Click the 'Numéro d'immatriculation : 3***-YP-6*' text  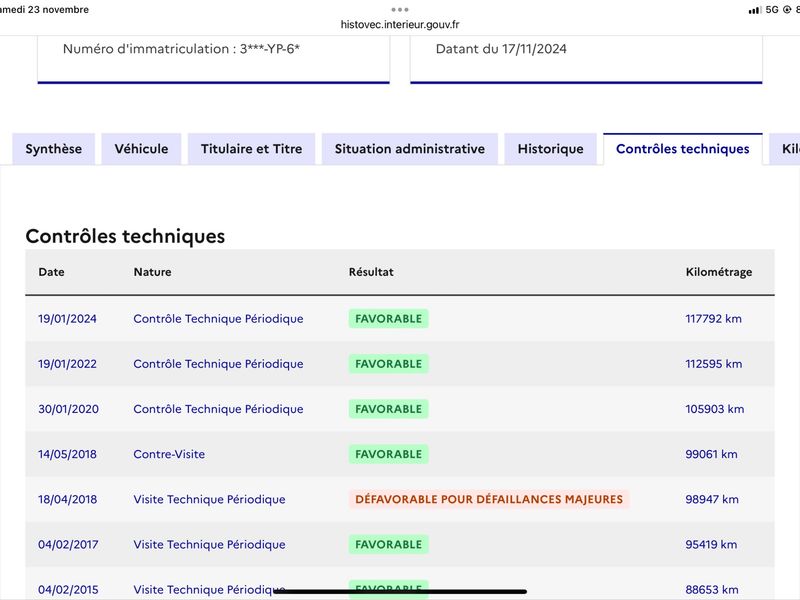(x=181, y=49)
